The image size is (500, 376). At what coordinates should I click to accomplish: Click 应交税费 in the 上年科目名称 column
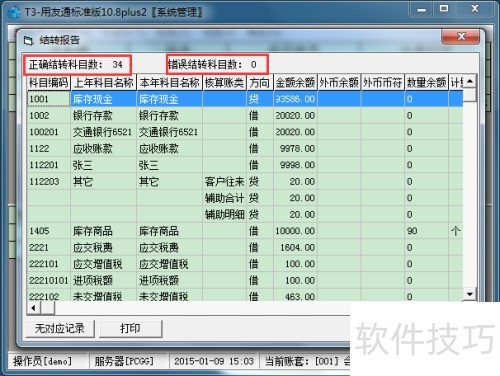coord(104,248)
